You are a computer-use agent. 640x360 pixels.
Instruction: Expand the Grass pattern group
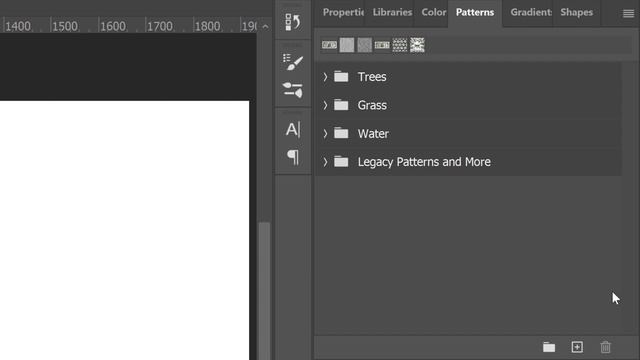pos(325,105)
